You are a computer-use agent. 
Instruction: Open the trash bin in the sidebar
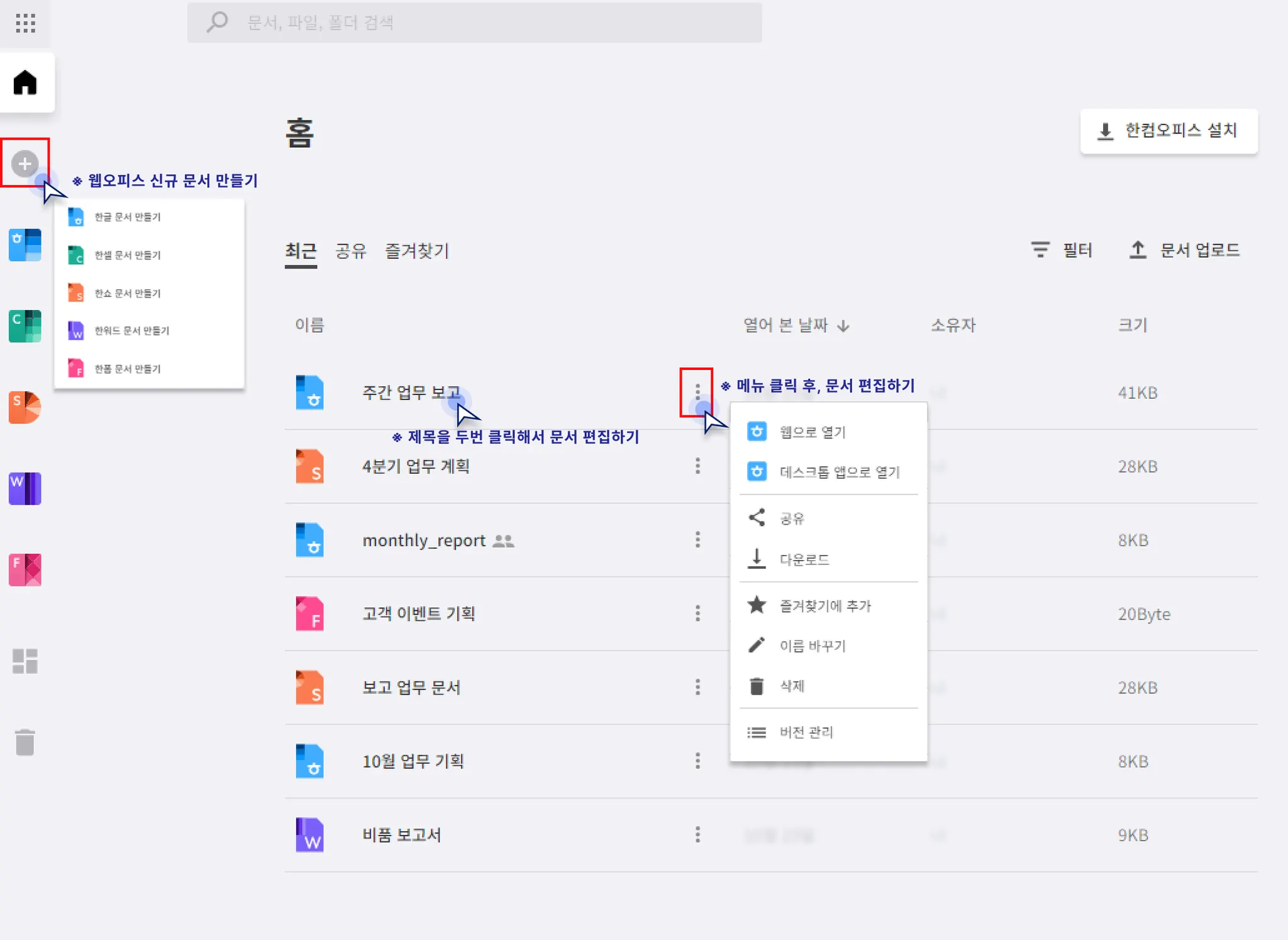click(25, 742)
